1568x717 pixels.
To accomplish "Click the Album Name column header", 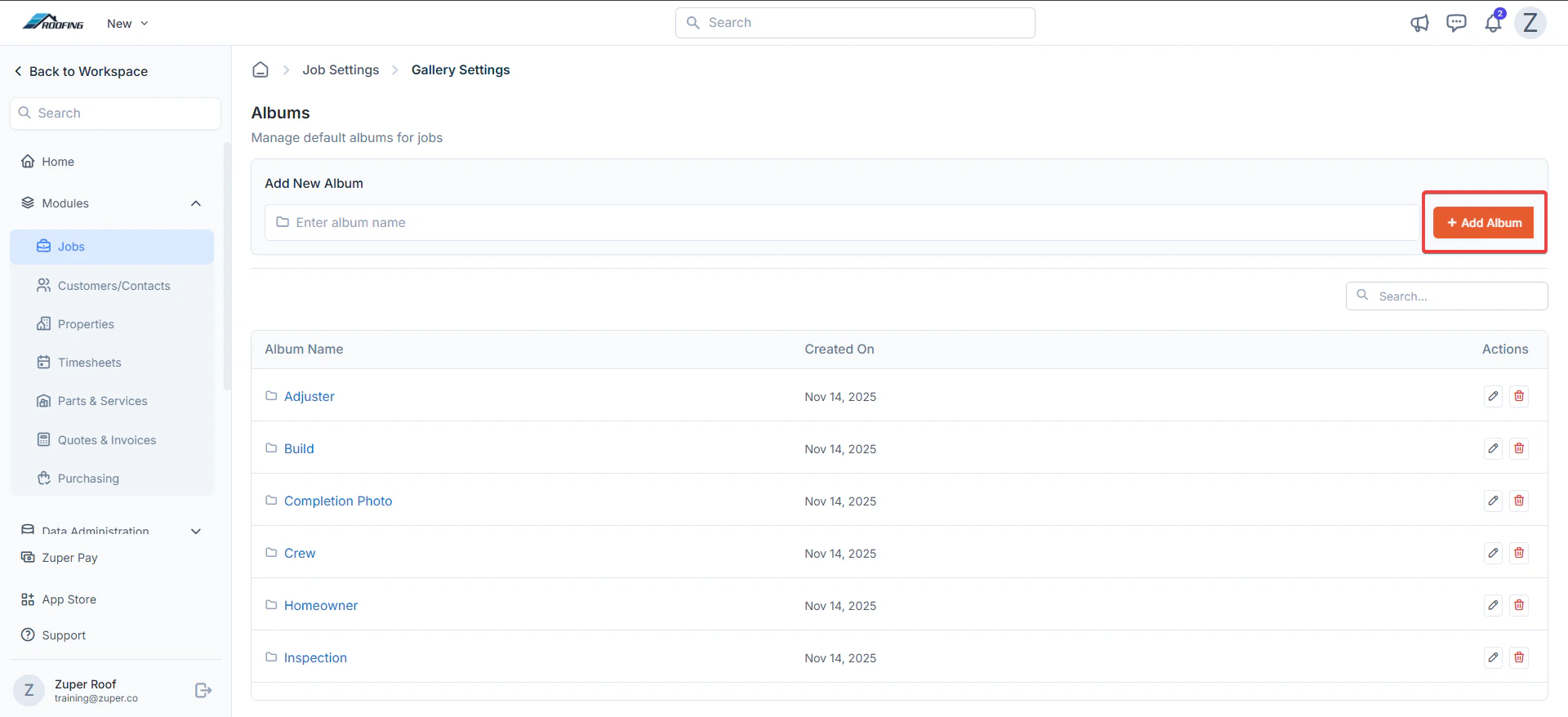I will (x=304, y=349).
